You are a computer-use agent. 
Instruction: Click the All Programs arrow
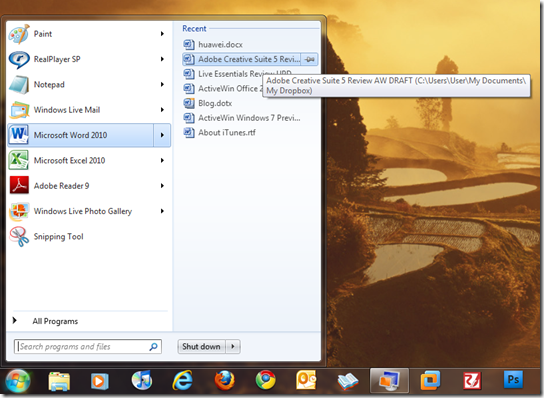15,320
